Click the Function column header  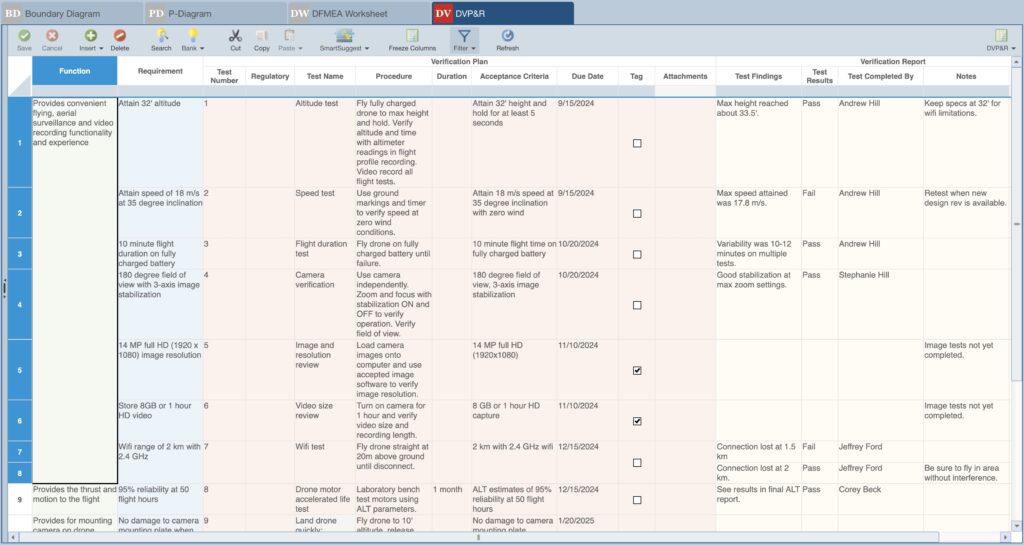[74, 70]
